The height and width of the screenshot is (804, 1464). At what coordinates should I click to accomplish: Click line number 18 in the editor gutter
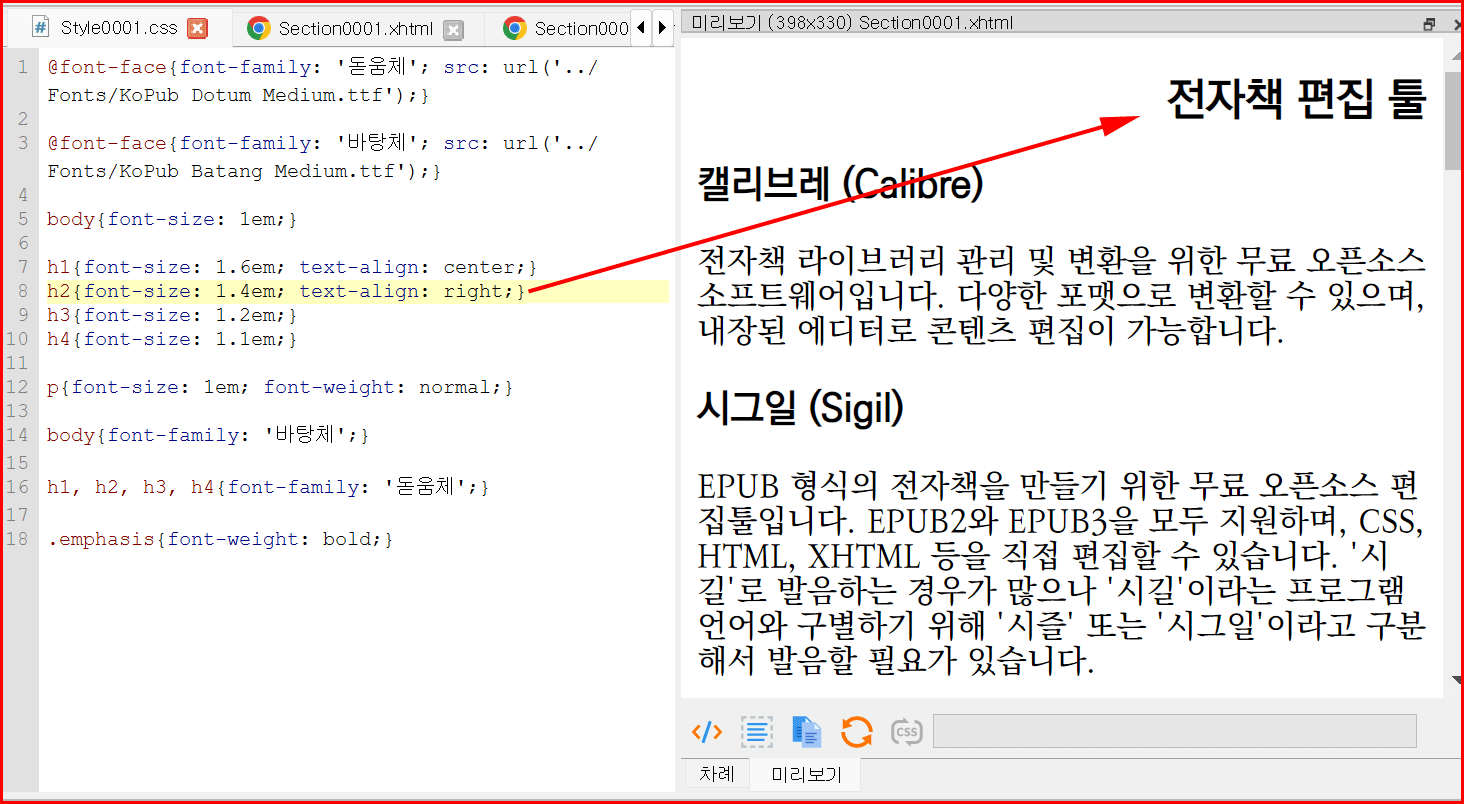click(18, 539)
